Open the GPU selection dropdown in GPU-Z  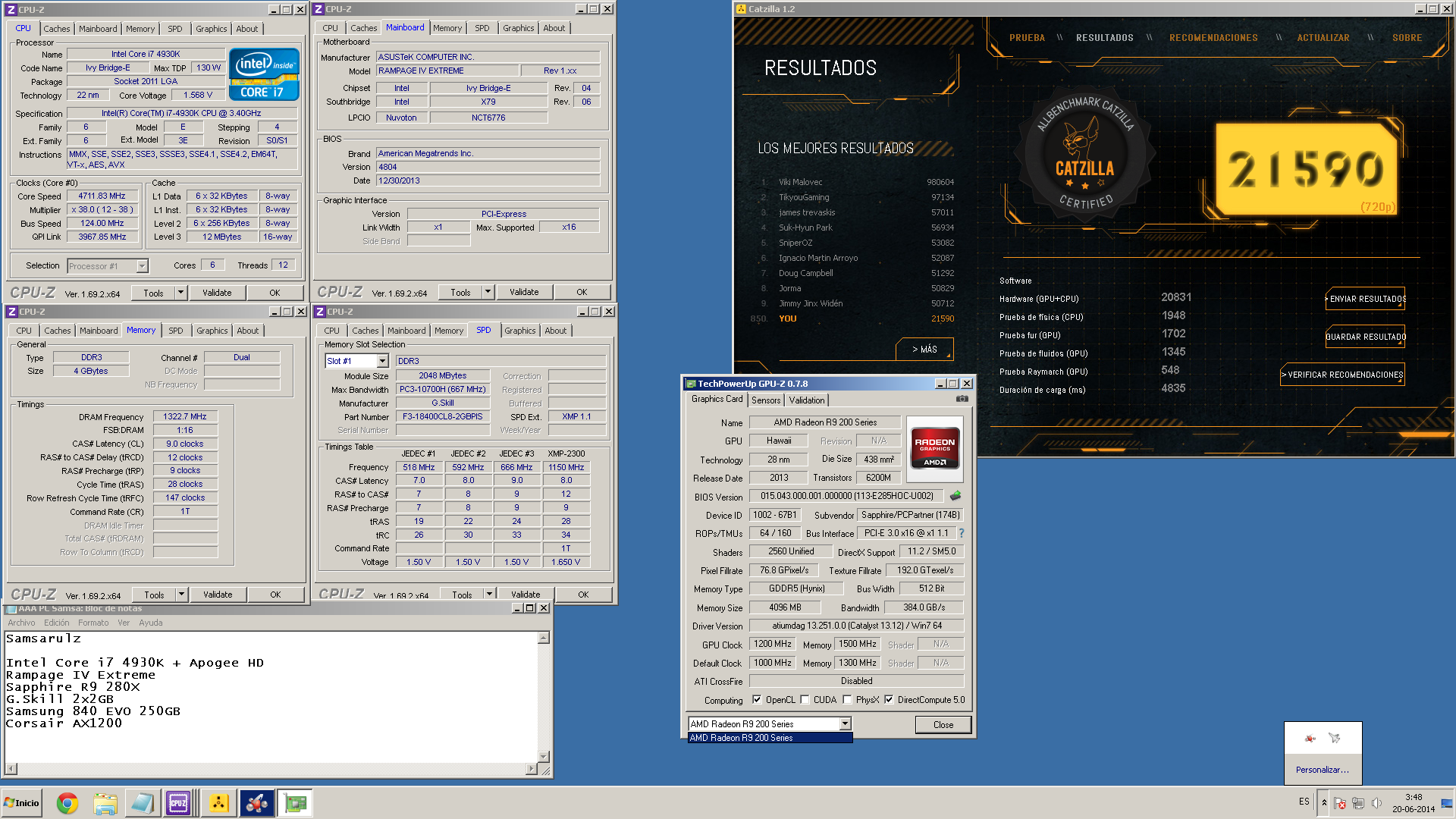[x=845, y=724]
